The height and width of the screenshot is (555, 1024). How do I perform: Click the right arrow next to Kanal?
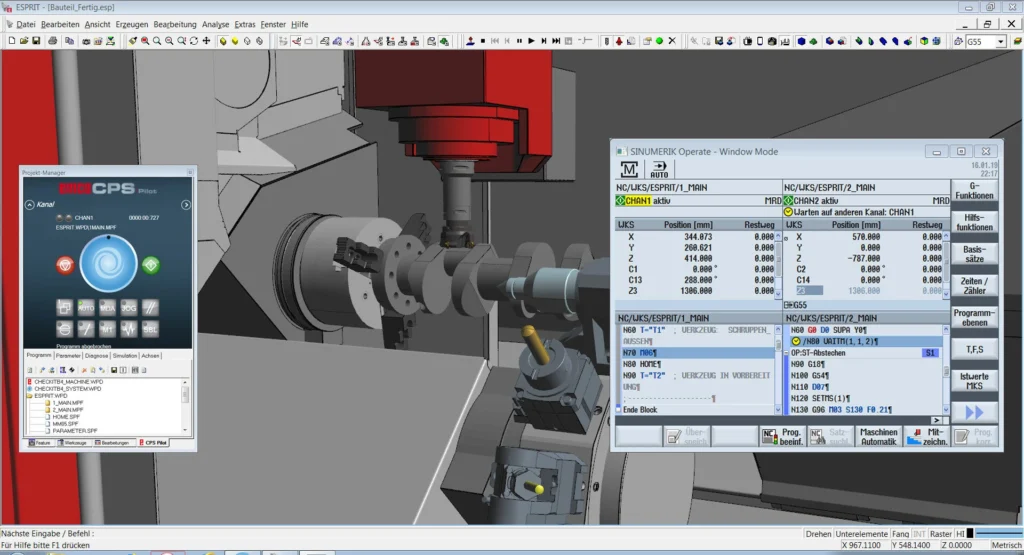pyautogui.click(x=185, y=204)
